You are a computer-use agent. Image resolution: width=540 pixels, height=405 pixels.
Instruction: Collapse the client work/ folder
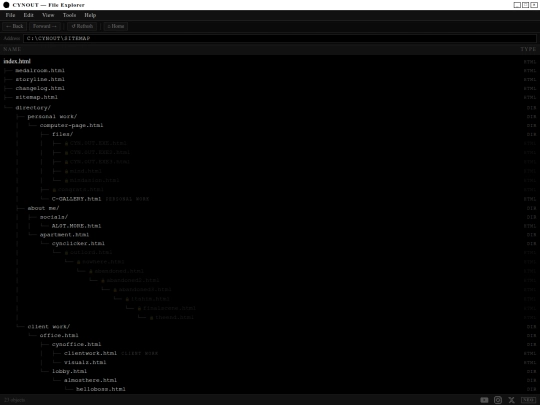point(49,327)
